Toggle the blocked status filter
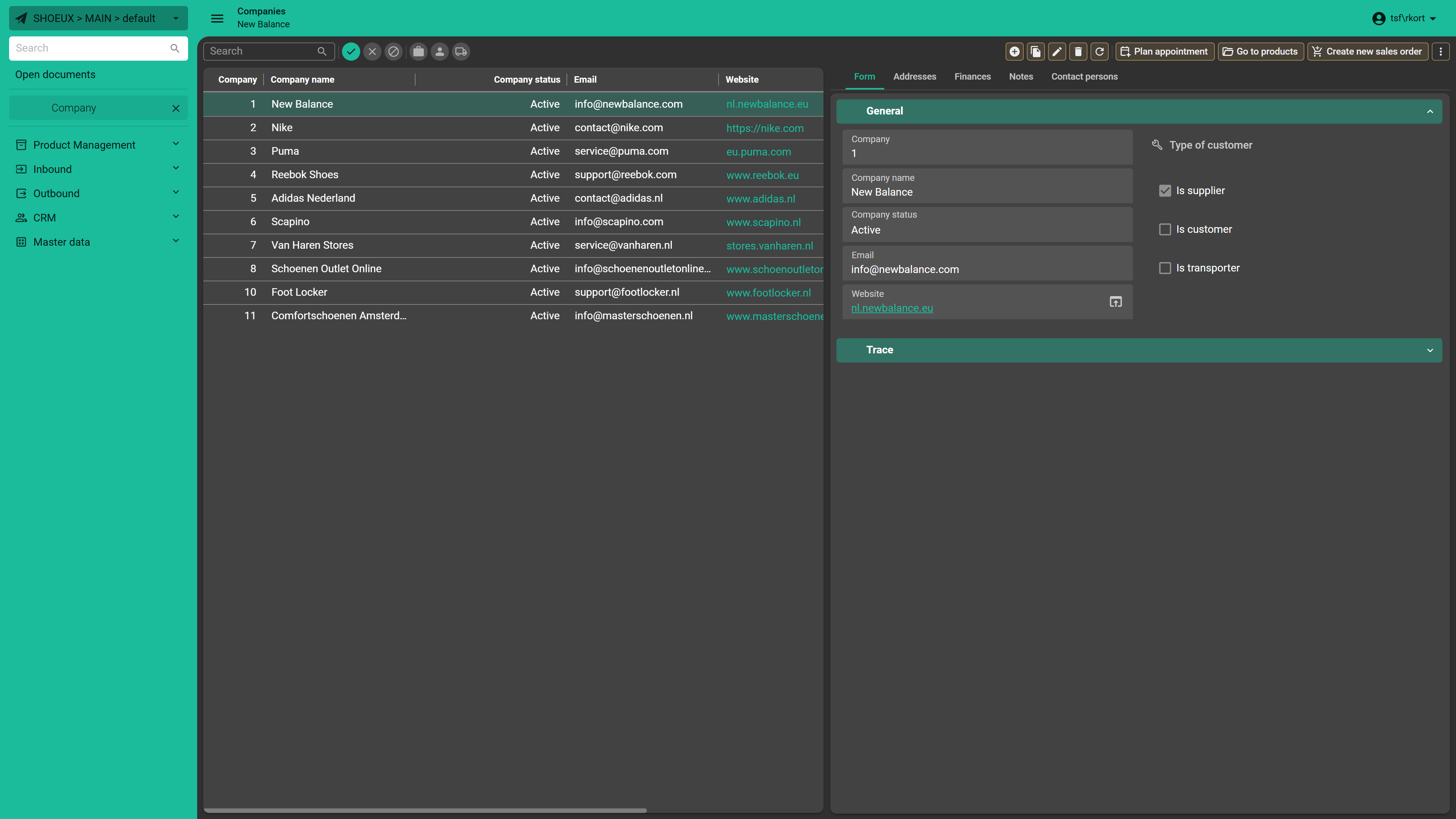The height and width of the screenshot is (819, 1456). (394, 52)
